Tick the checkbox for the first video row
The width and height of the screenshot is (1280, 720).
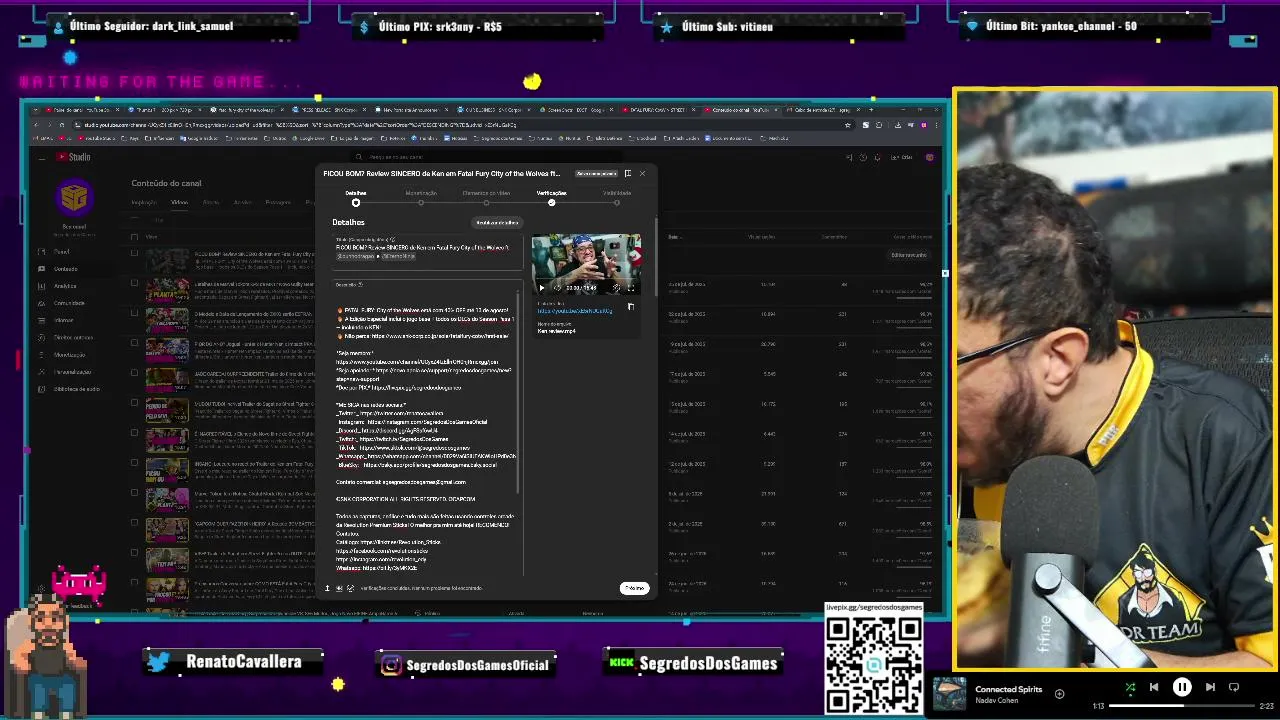point(134,254)
